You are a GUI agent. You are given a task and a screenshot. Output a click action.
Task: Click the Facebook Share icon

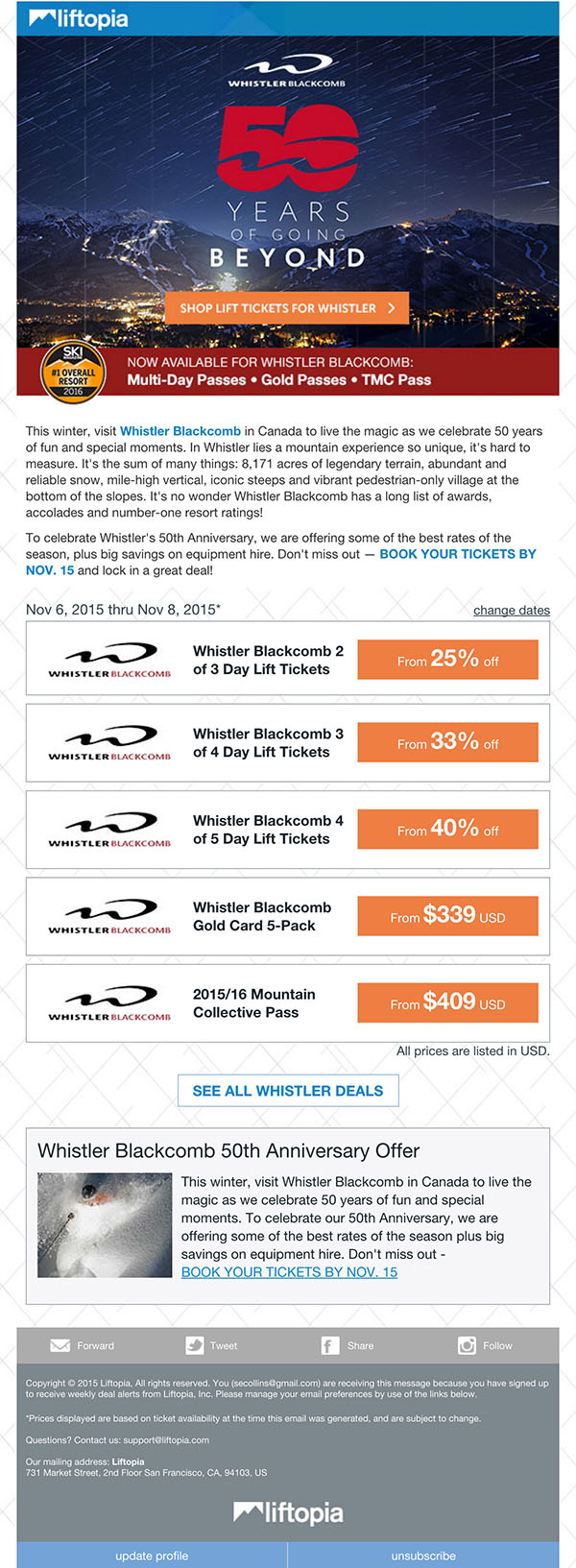click(330, 1345)
